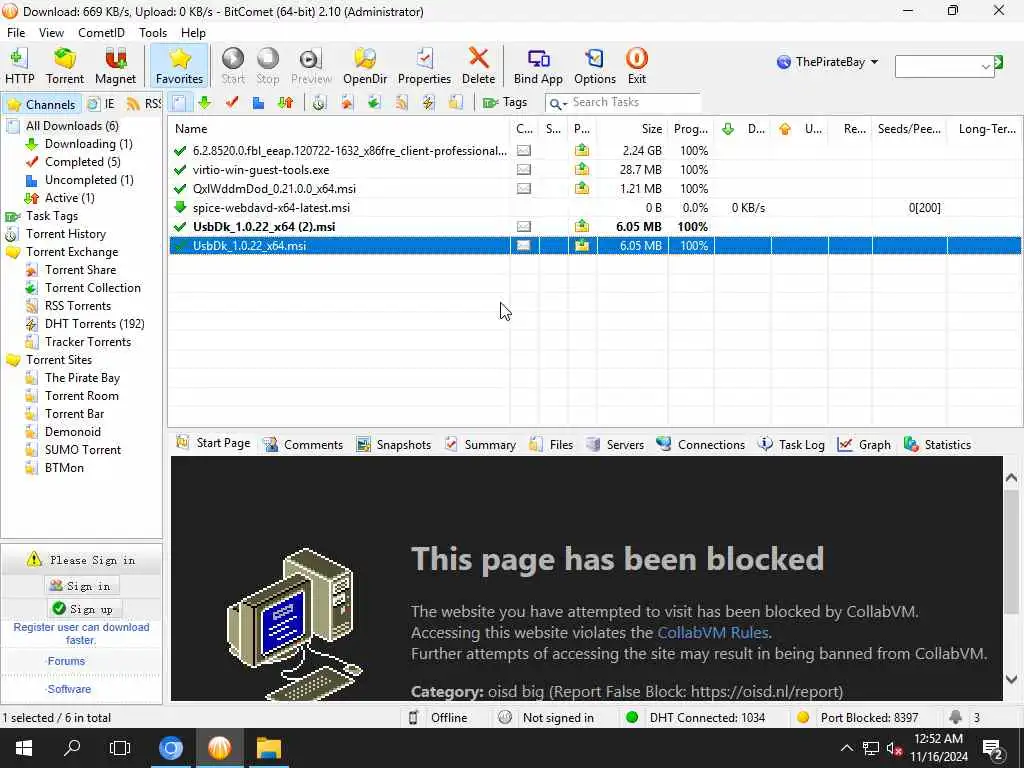Screen dimensions: 1024x768
Task: Filter by uncompleted blue icon
Action: click(259, 103)
